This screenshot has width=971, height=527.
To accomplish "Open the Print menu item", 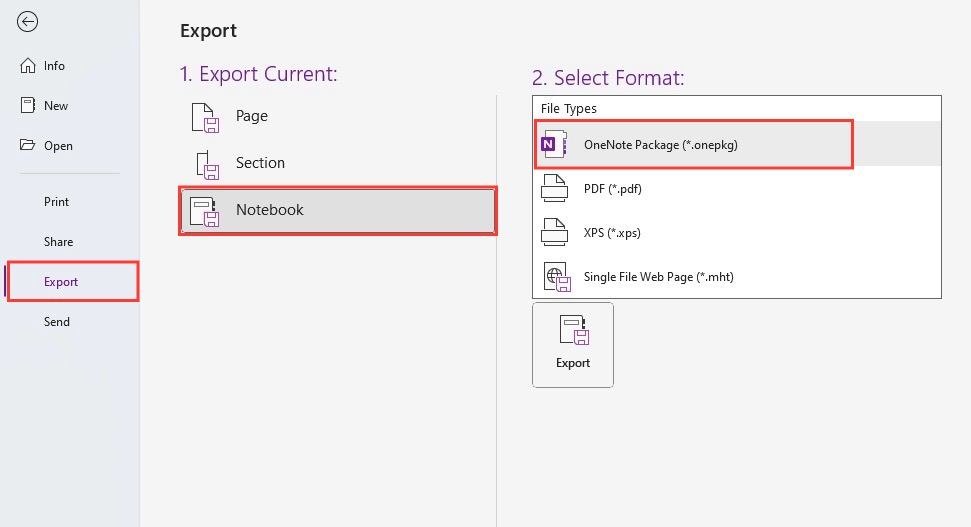I will pos(56,202).
